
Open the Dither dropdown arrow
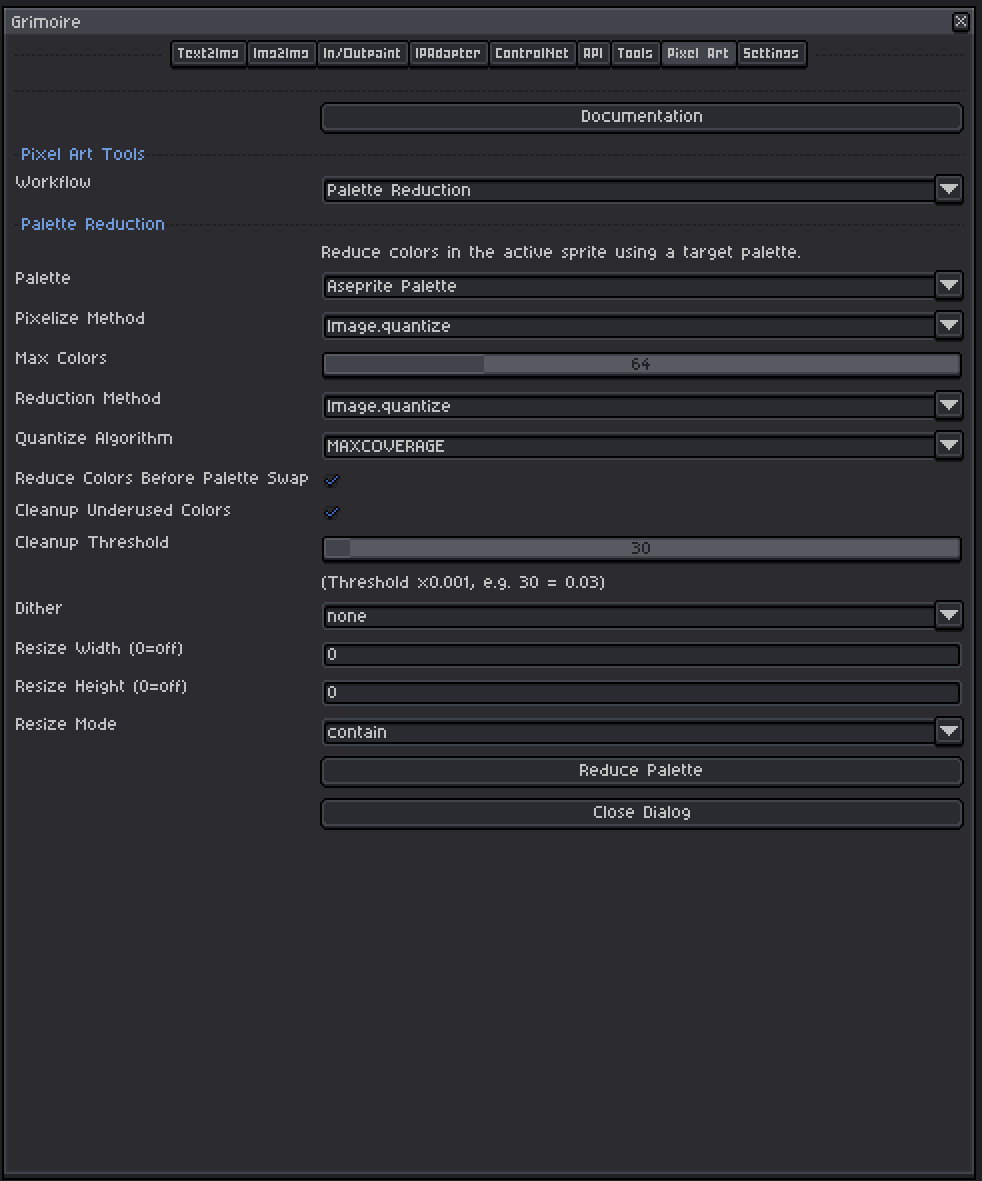[949, 615]
